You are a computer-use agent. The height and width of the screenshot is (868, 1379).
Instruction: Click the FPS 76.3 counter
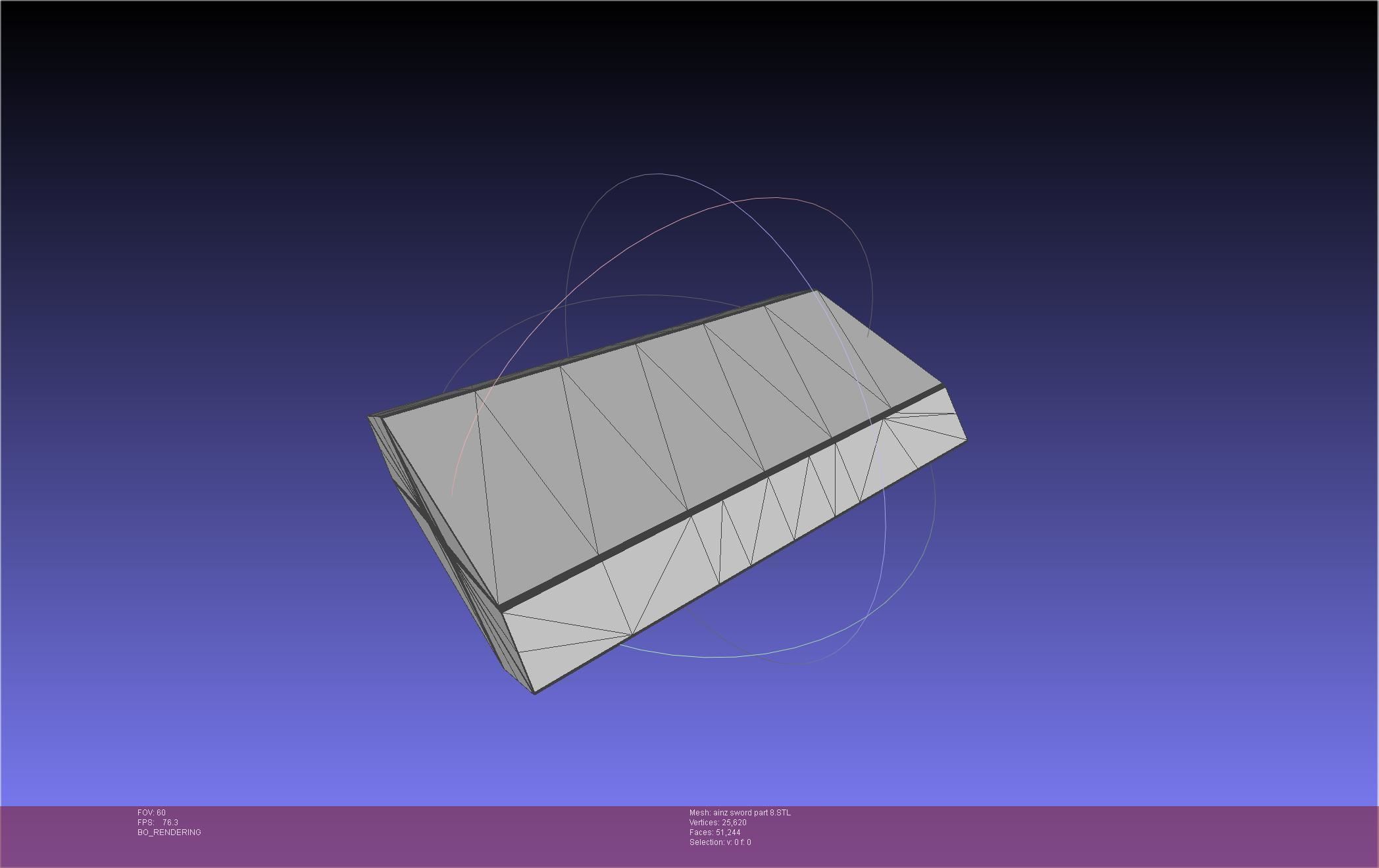(158, 823)
